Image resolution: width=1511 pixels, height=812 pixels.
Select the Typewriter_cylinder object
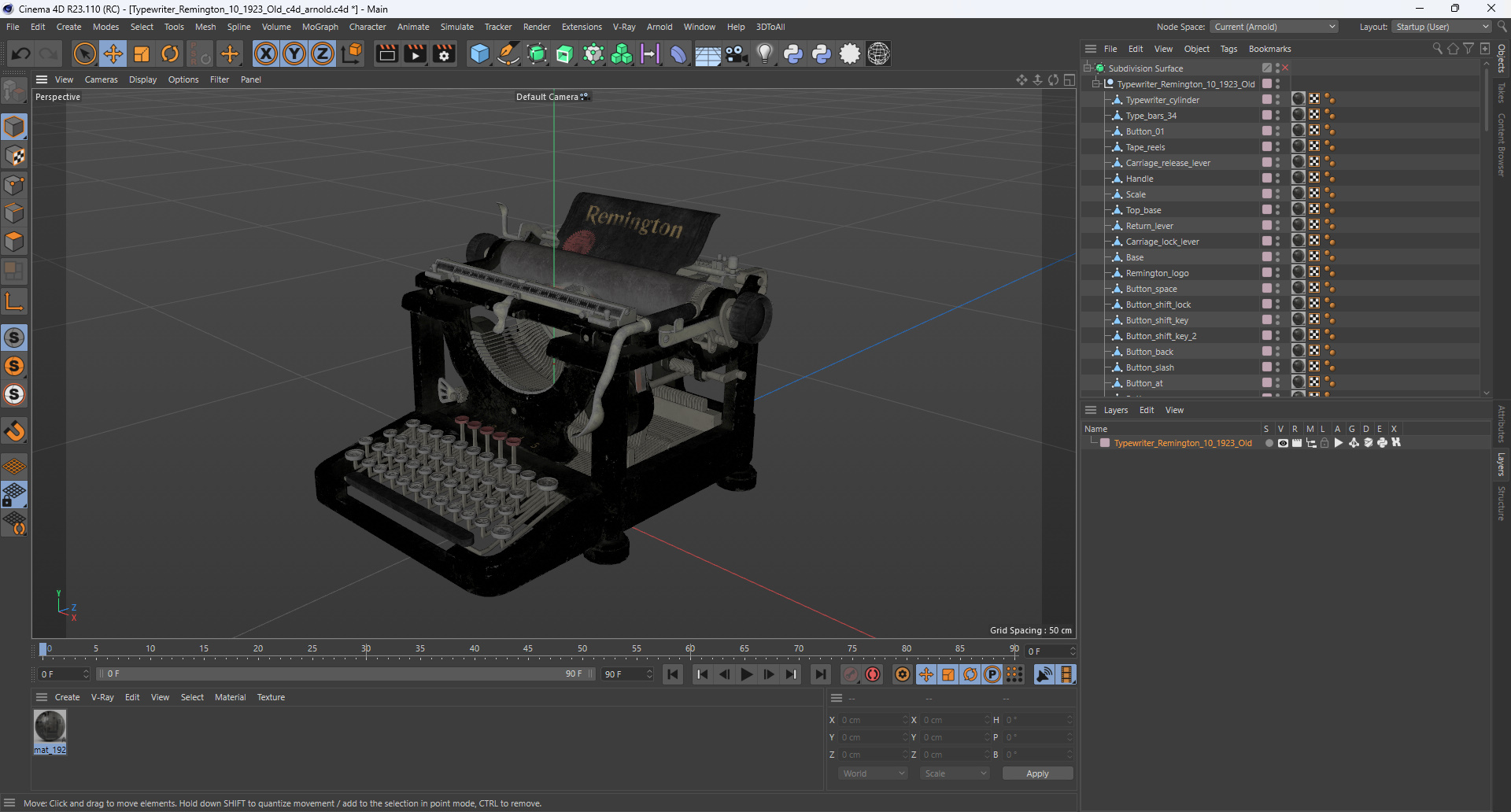tap(1162, 100)
